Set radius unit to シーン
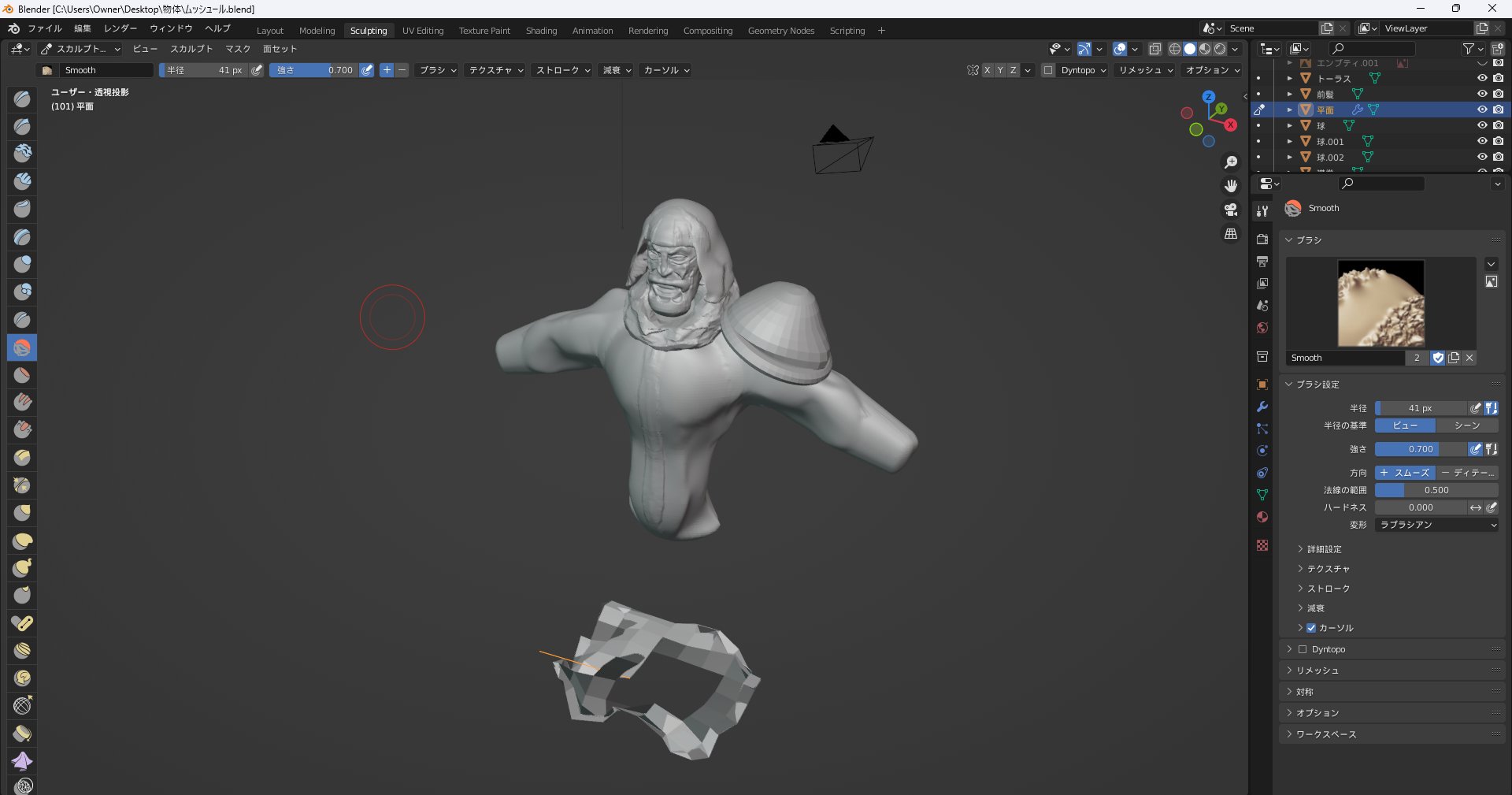This screenshot has width=1512, height=795. pyautogui.click(x=1466, y=425)
